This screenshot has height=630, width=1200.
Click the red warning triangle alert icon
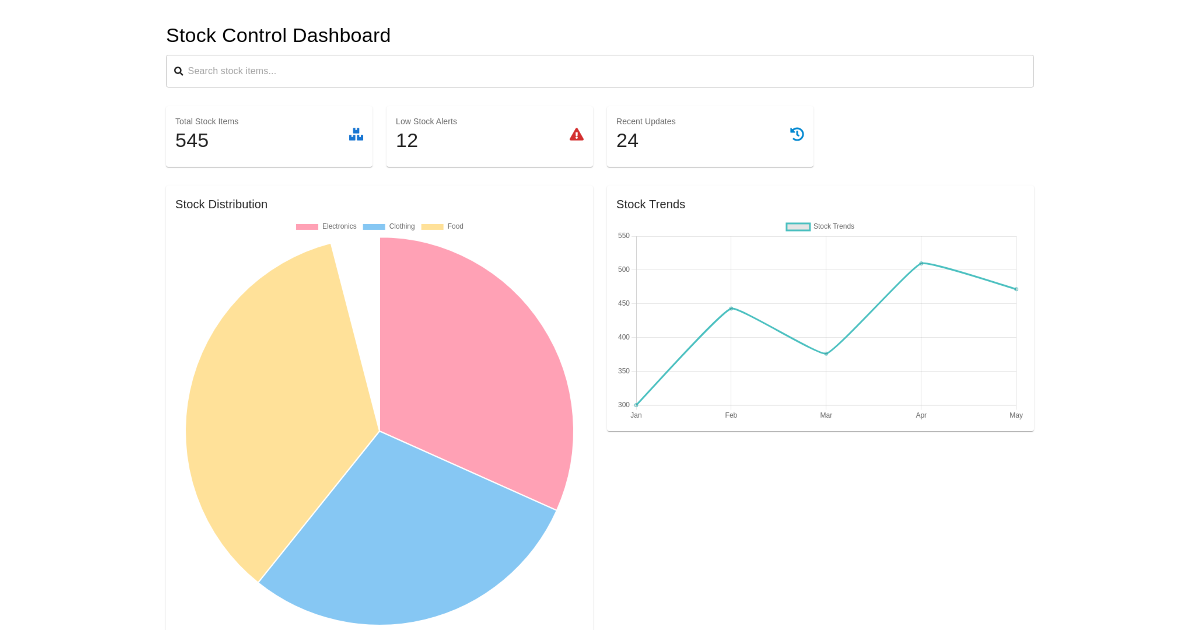[576, 134]
